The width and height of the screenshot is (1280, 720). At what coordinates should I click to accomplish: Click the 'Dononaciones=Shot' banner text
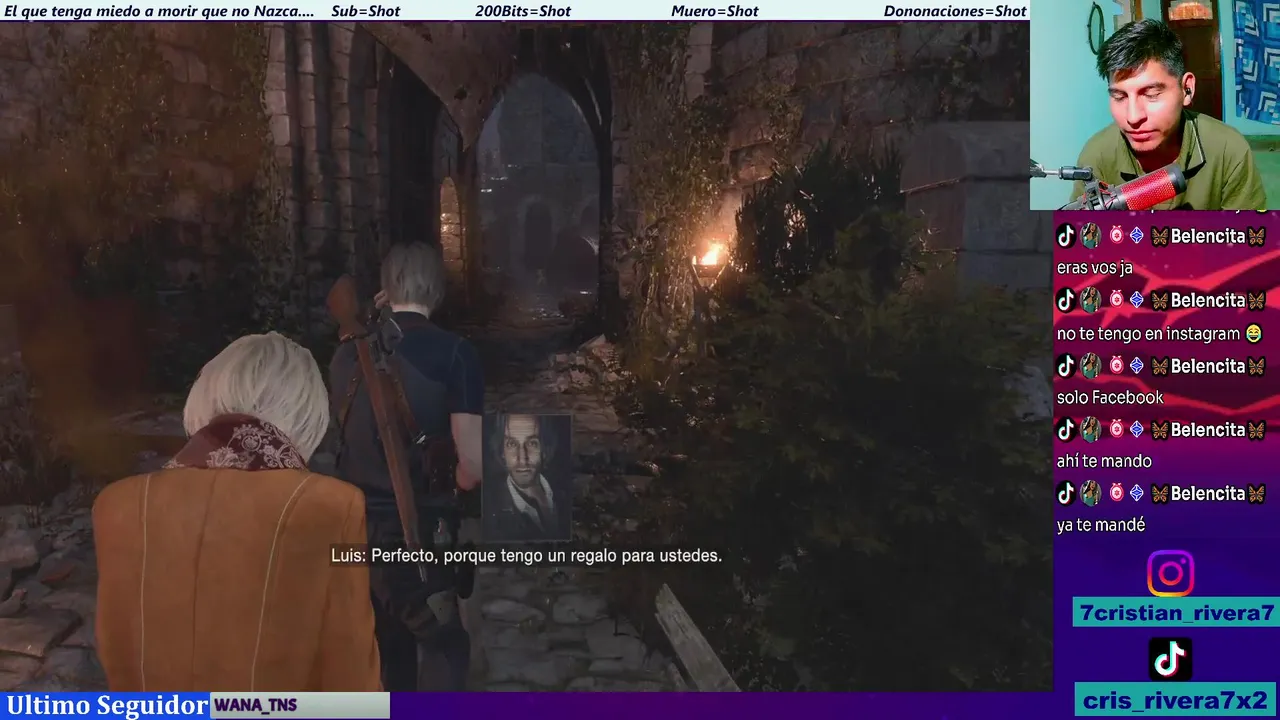click(x=955, y=11)
